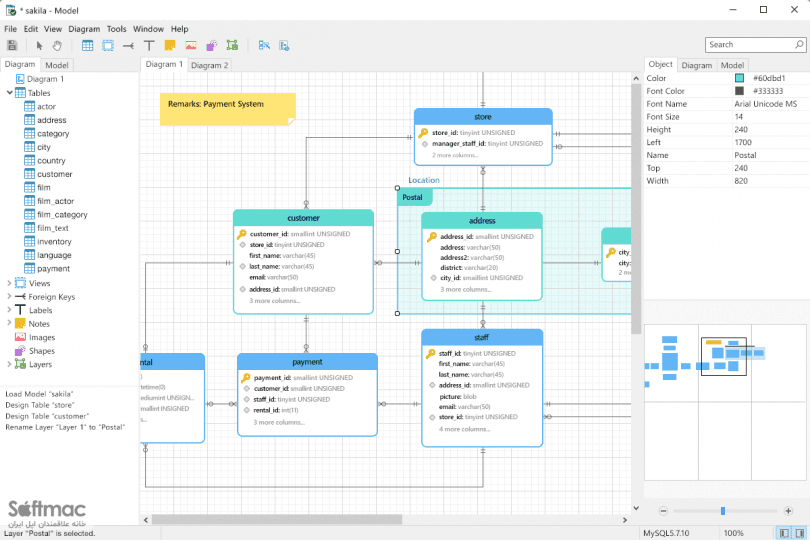Click the payment table header in diagram
Screen dimensions: 810x540
[x=307, y=362]
